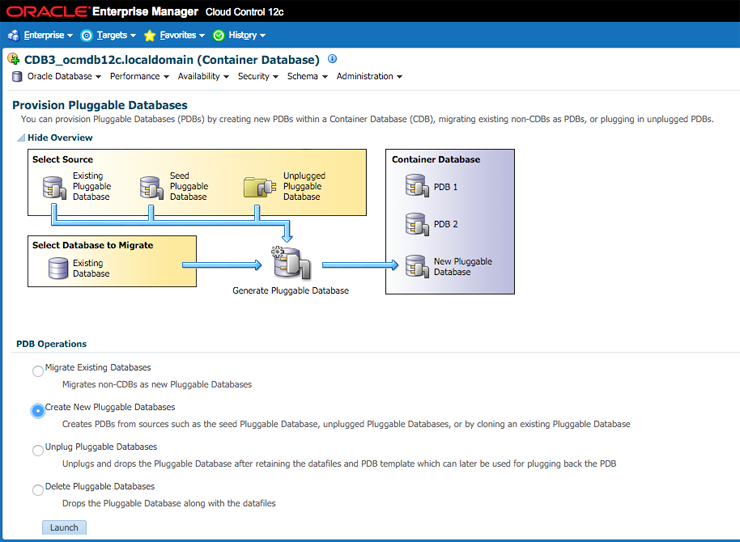Click the PDB 2 database icon

(x=417, y=224)
